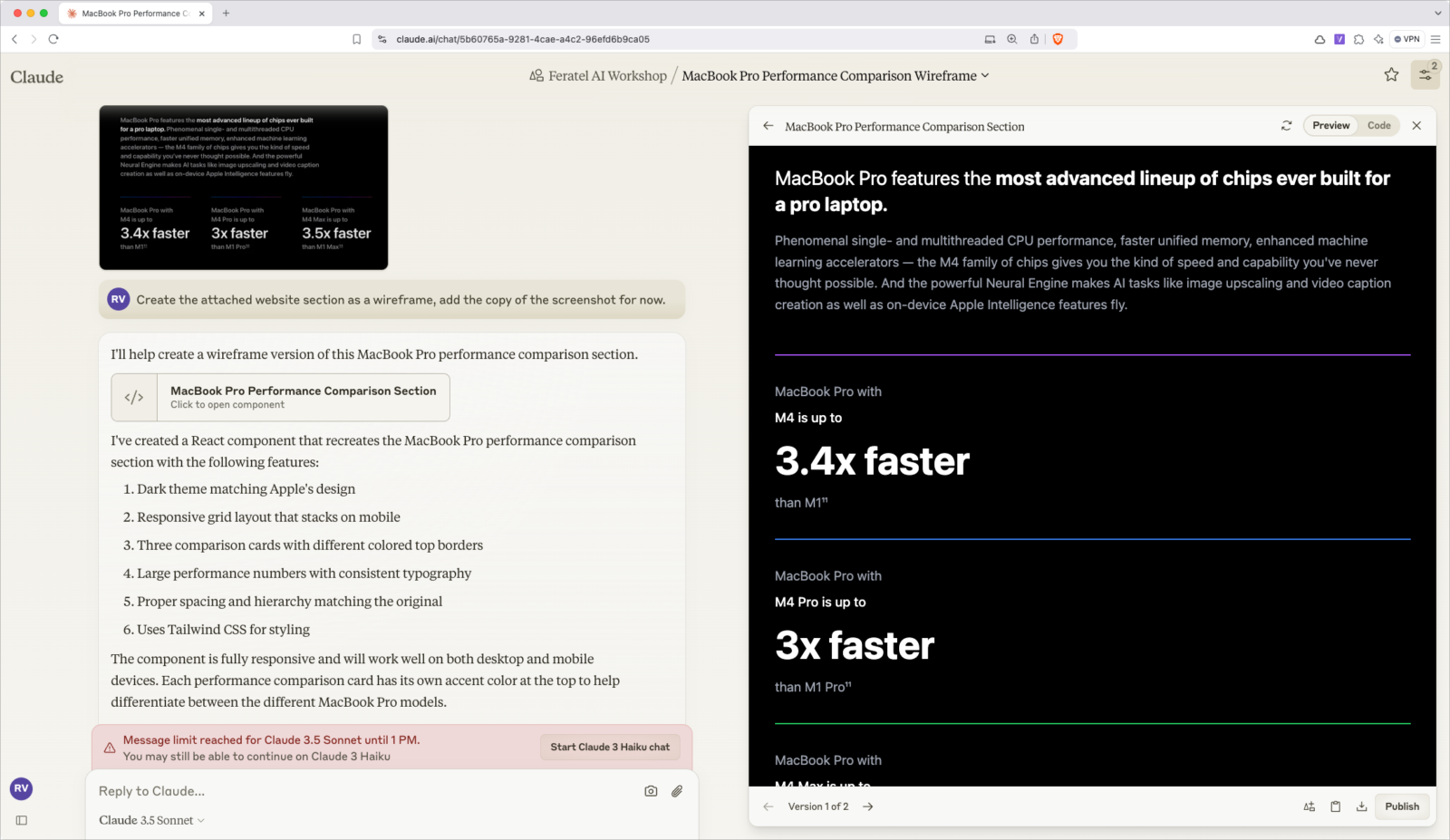Copy artifact to clipboard
This screenshot has width=1450, height=840.
[1335, 806]
